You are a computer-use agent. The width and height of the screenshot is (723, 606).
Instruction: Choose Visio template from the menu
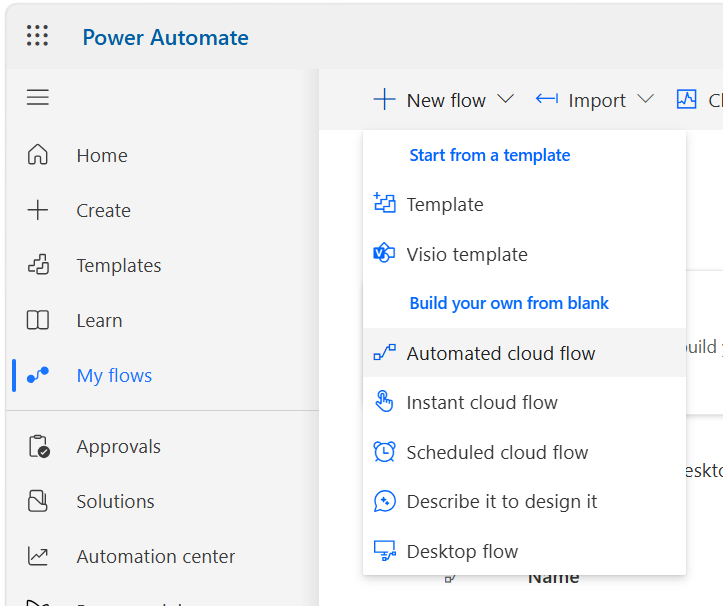[524, 254]
